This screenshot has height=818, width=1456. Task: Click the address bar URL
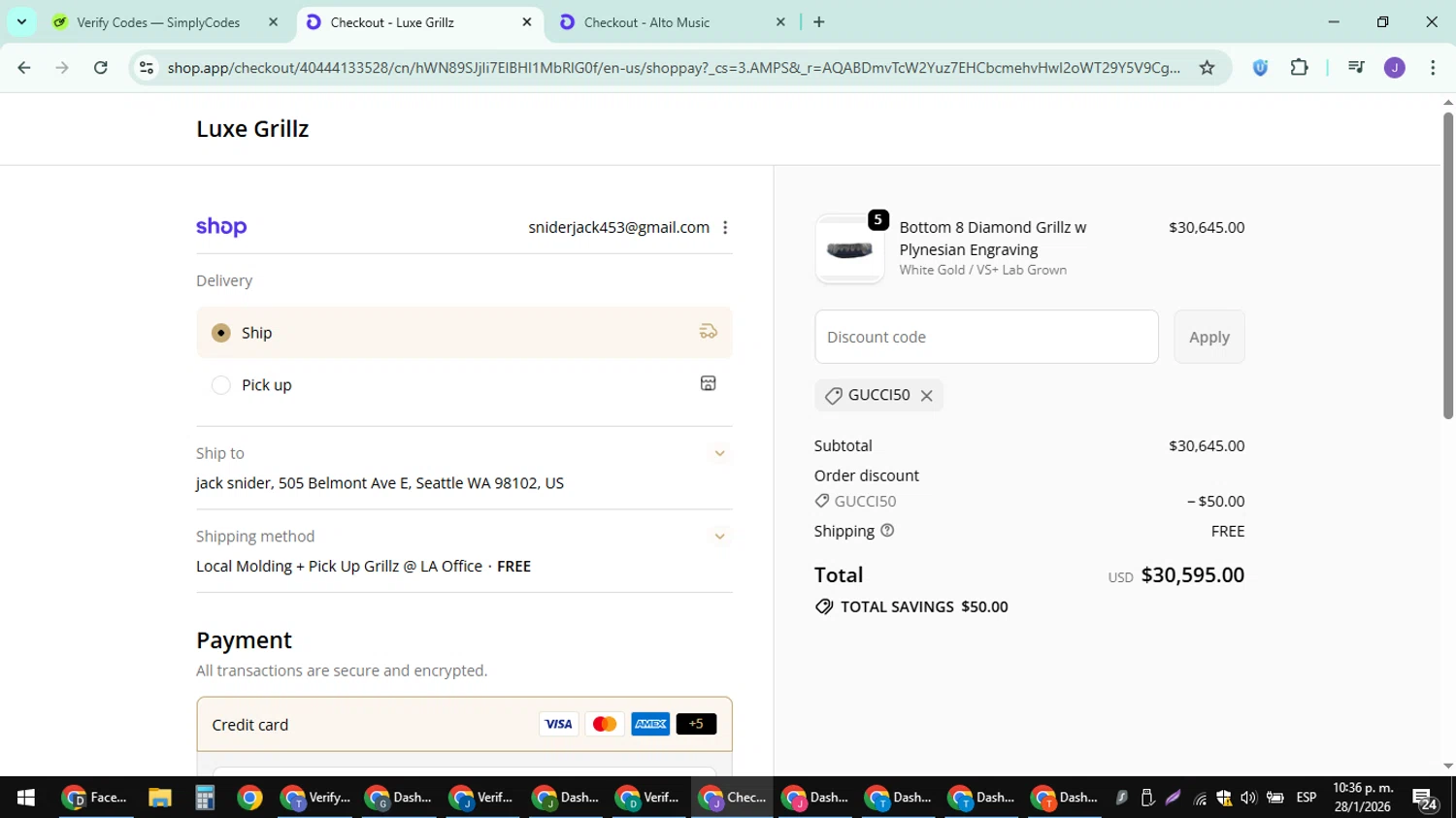674,67
